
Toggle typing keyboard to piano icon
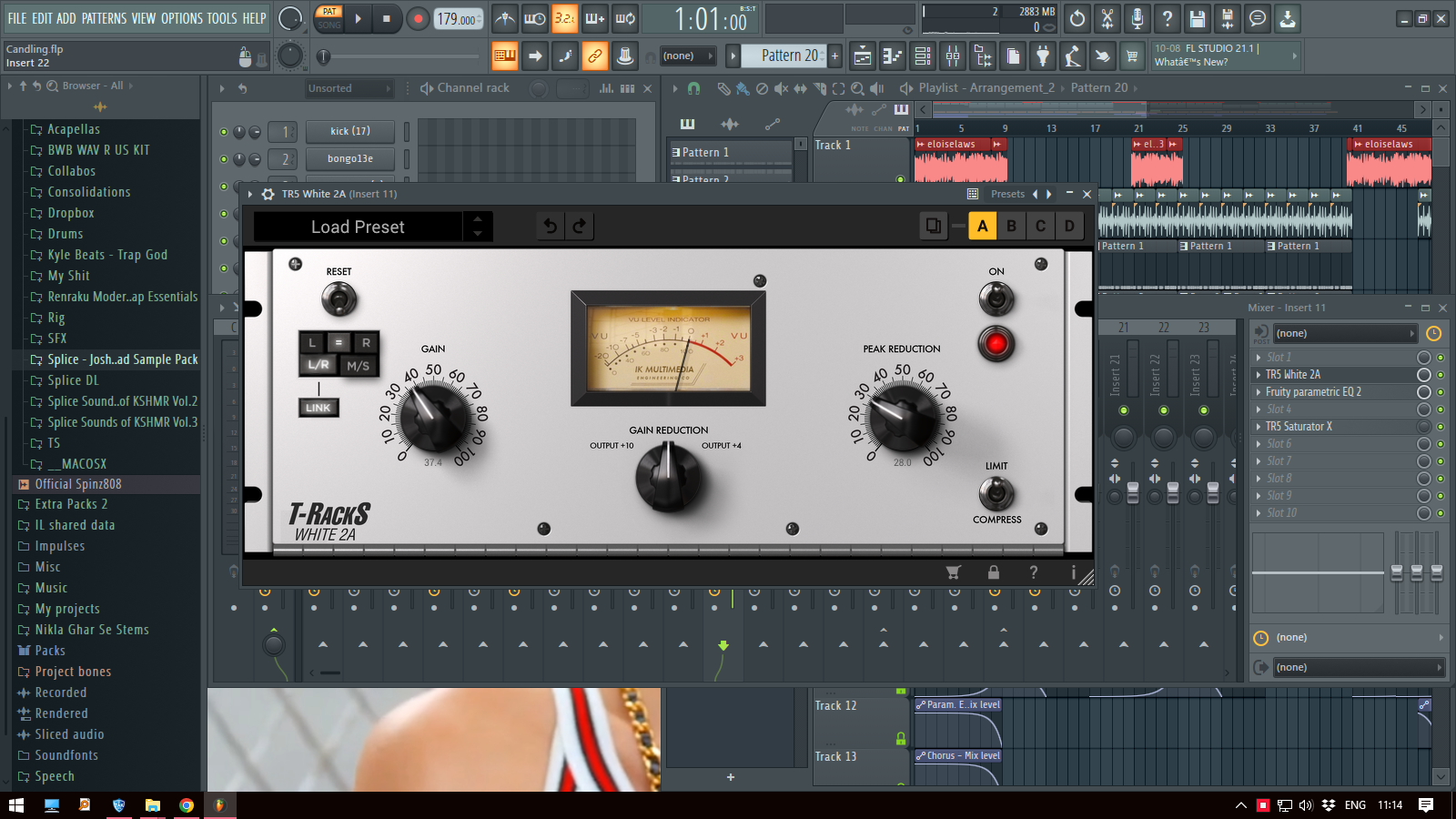click(504, 56)
